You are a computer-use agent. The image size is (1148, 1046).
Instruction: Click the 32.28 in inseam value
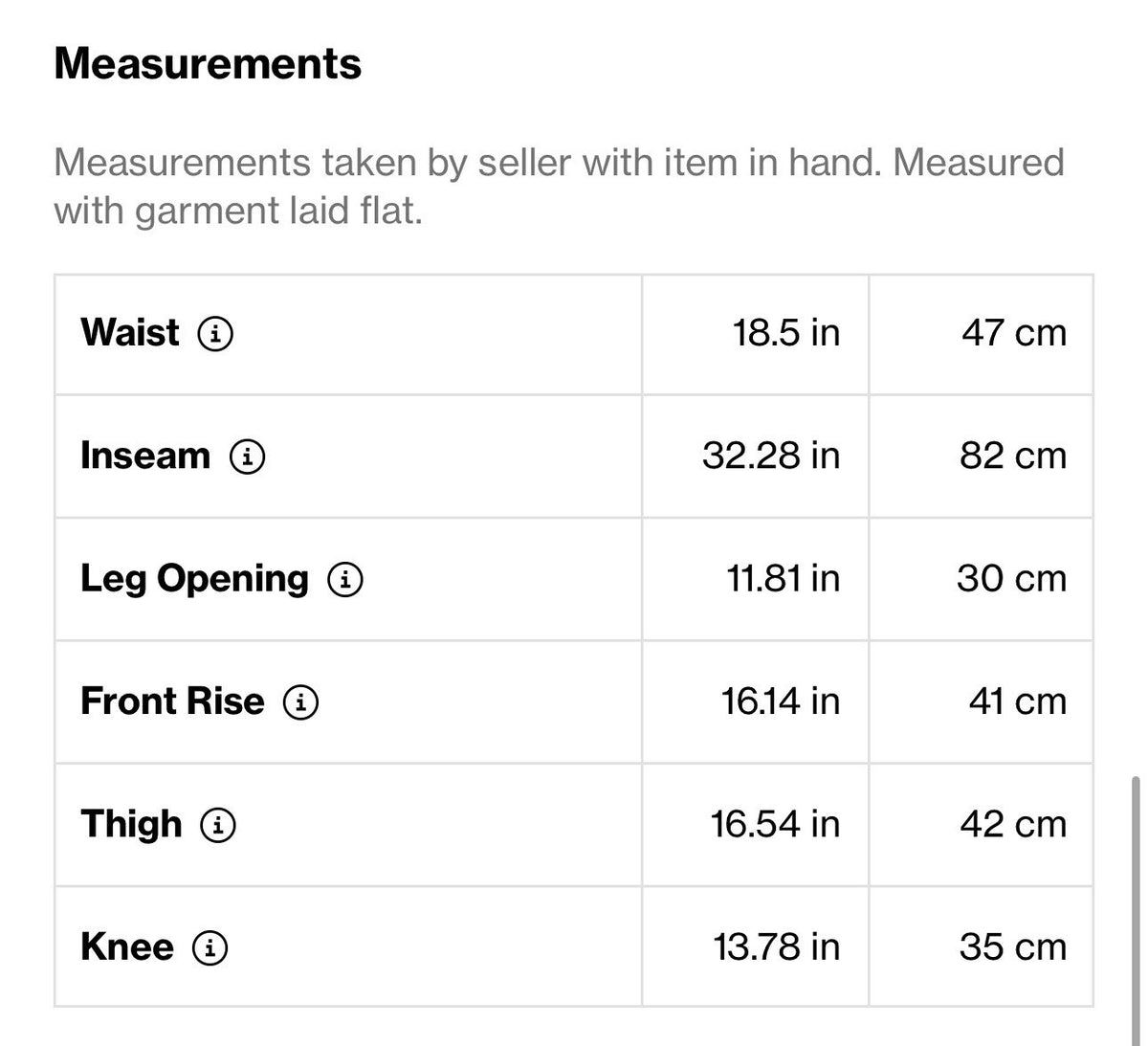pos(771,456)
